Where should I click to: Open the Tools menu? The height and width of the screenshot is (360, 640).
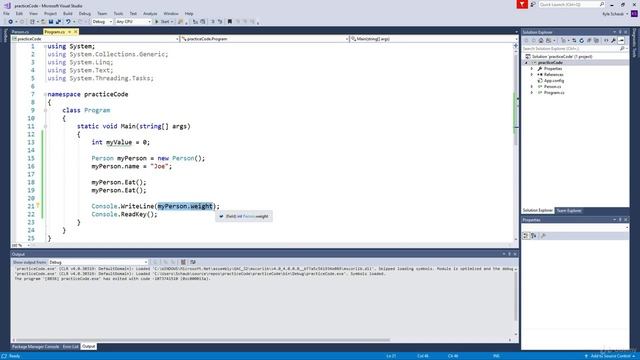[x=118, y=13]
